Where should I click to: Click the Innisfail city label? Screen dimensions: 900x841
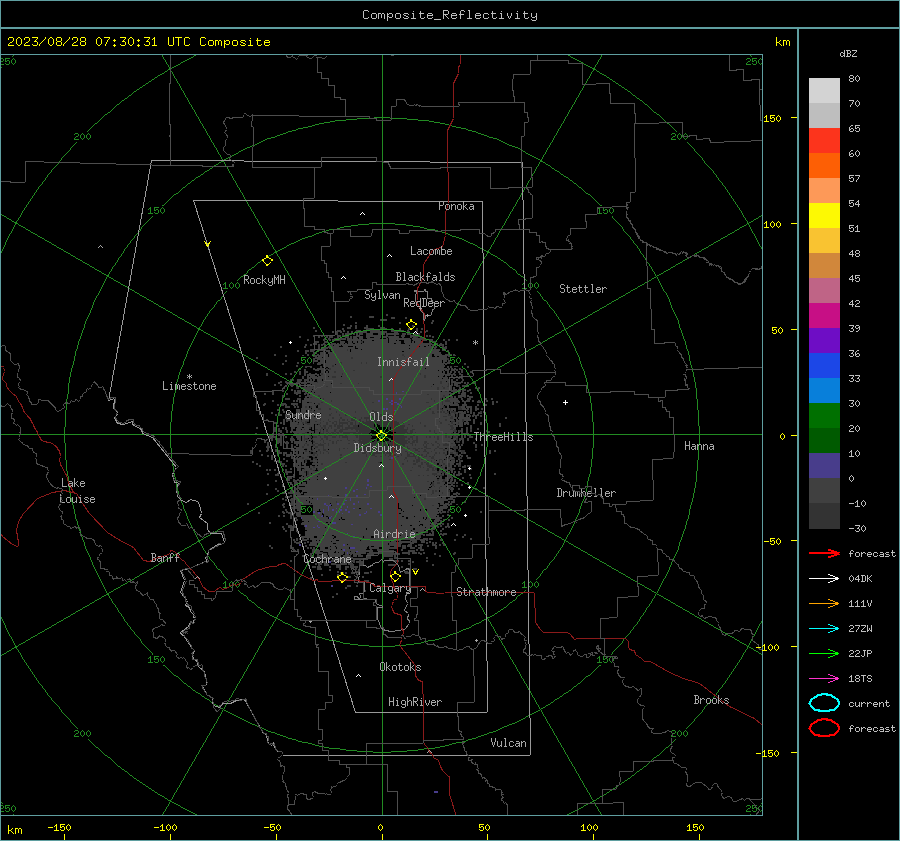pyautogui.click(x=403, y=362)
